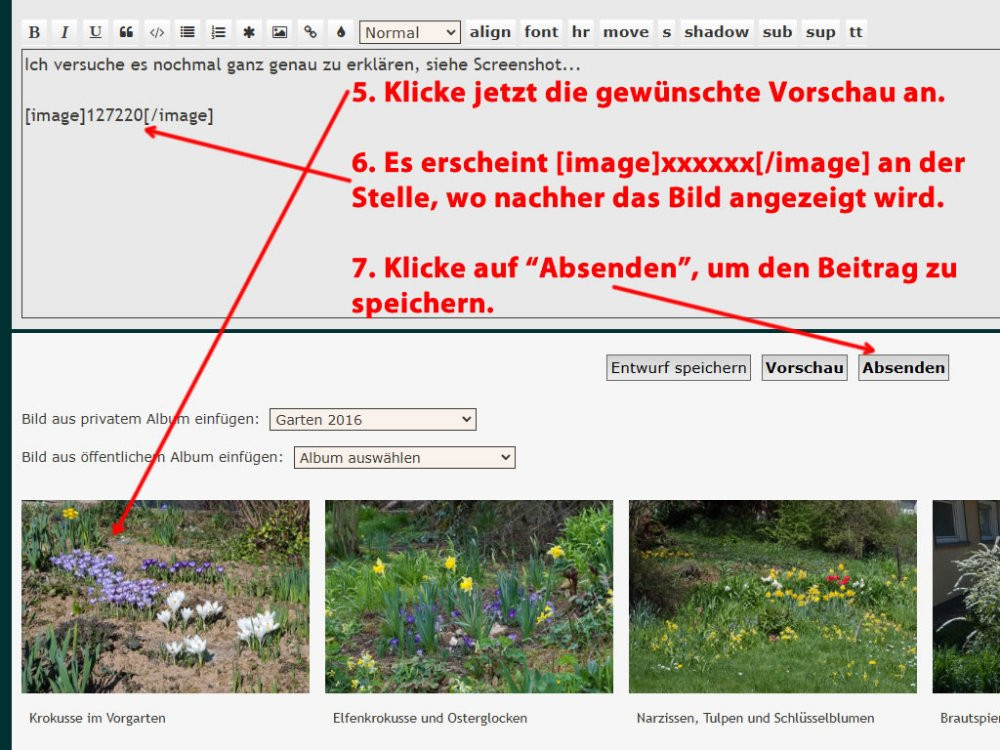Select the shadow formatting button

pos(716,32)
